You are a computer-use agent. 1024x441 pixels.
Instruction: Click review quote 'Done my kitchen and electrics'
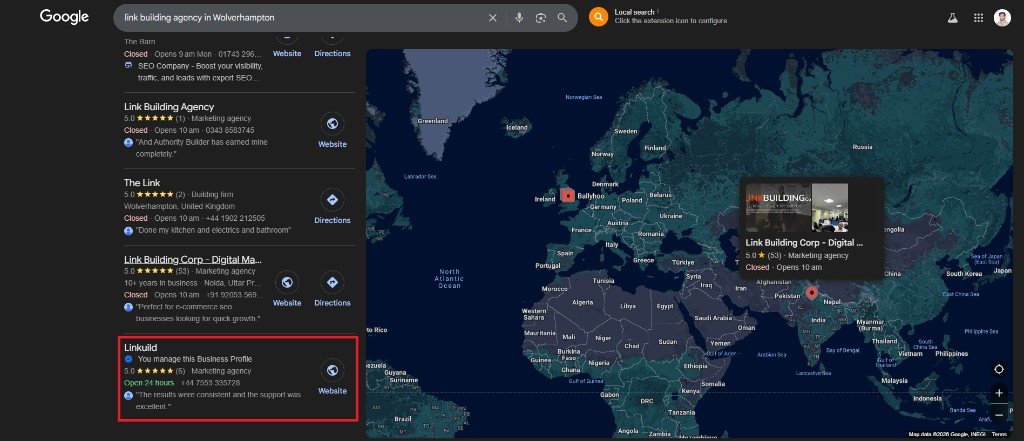click(213, 230)
